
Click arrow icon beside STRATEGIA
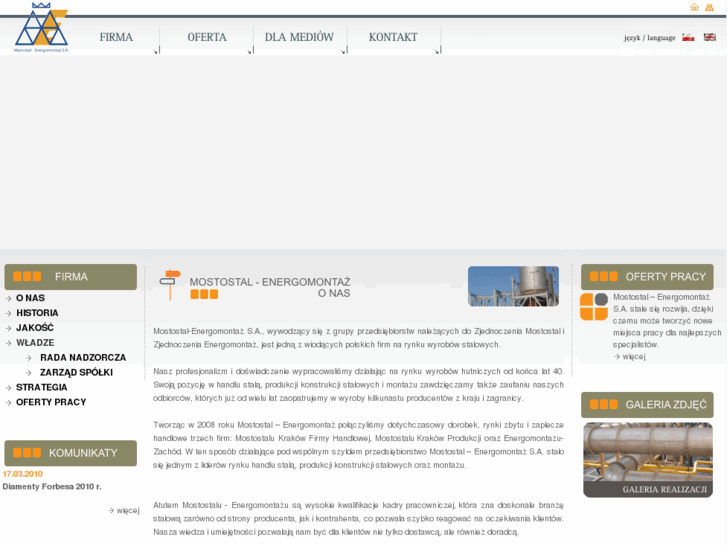pyautogui.click(x=8, y=388)
